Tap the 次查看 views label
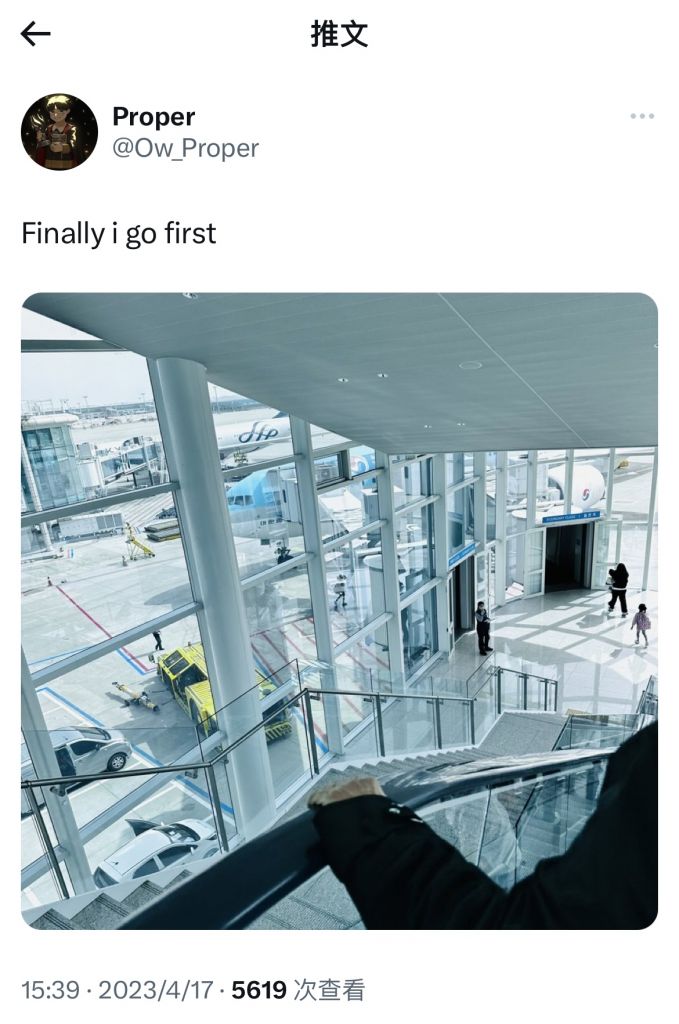679x1024 pixels. pos(328,990)
